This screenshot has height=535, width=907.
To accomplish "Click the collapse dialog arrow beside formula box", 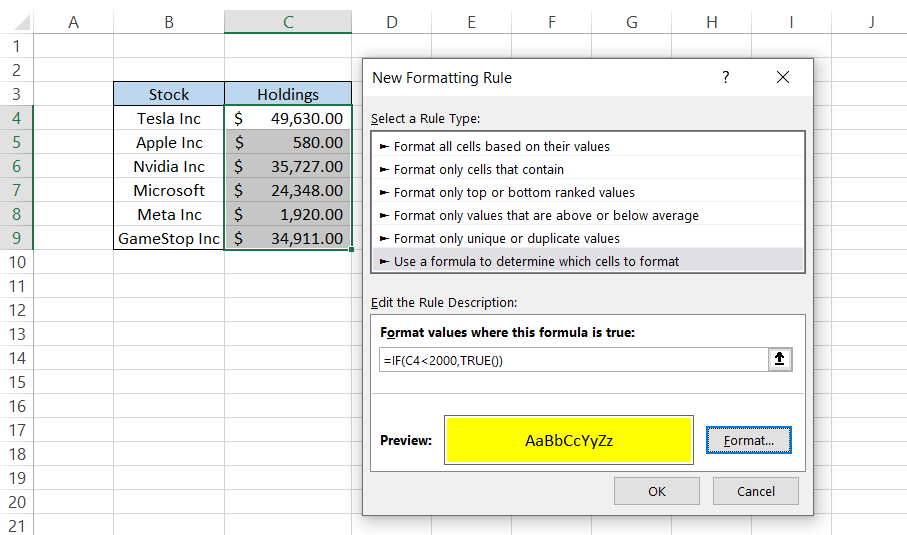I will [781, 360].
